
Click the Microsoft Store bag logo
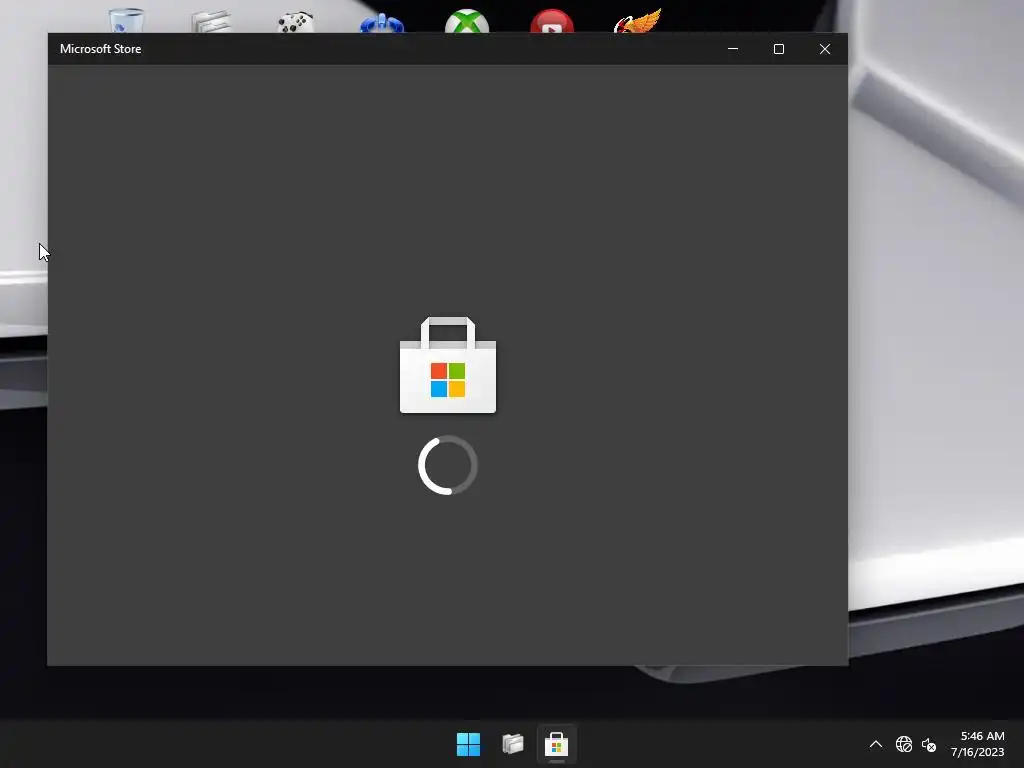[448, 365]
